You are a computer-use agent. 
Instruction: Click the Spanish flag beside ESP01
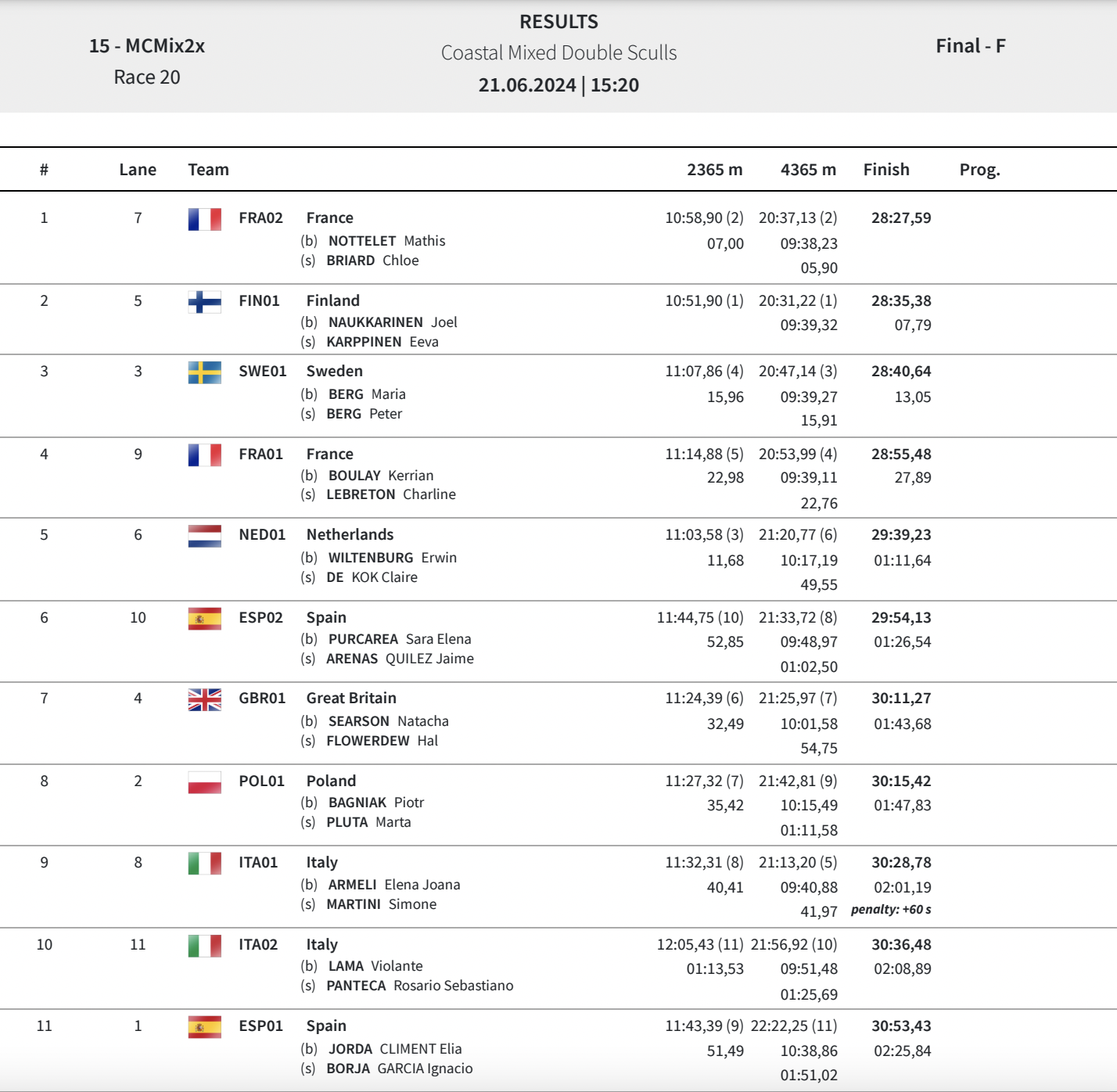pyautogui.click(x=204, y=1026)
